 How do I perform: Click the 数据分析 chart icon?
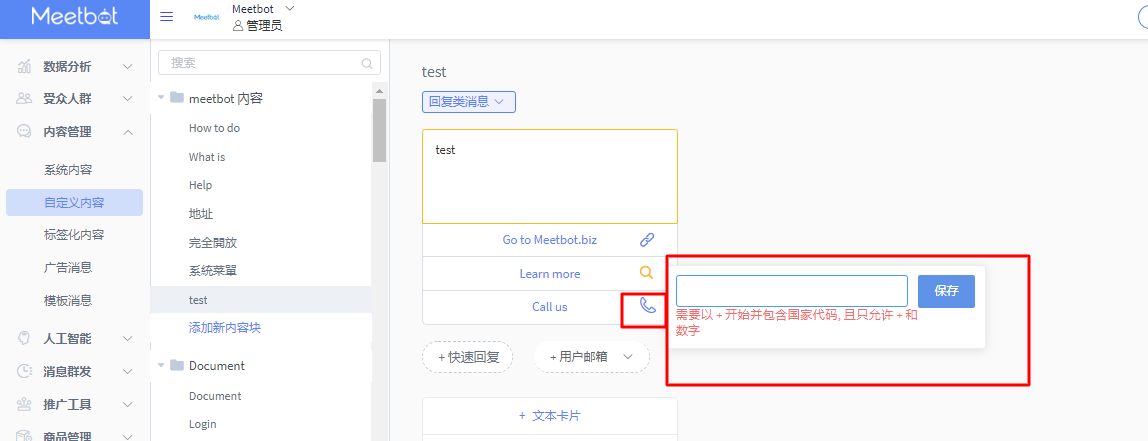click(24, 67)
